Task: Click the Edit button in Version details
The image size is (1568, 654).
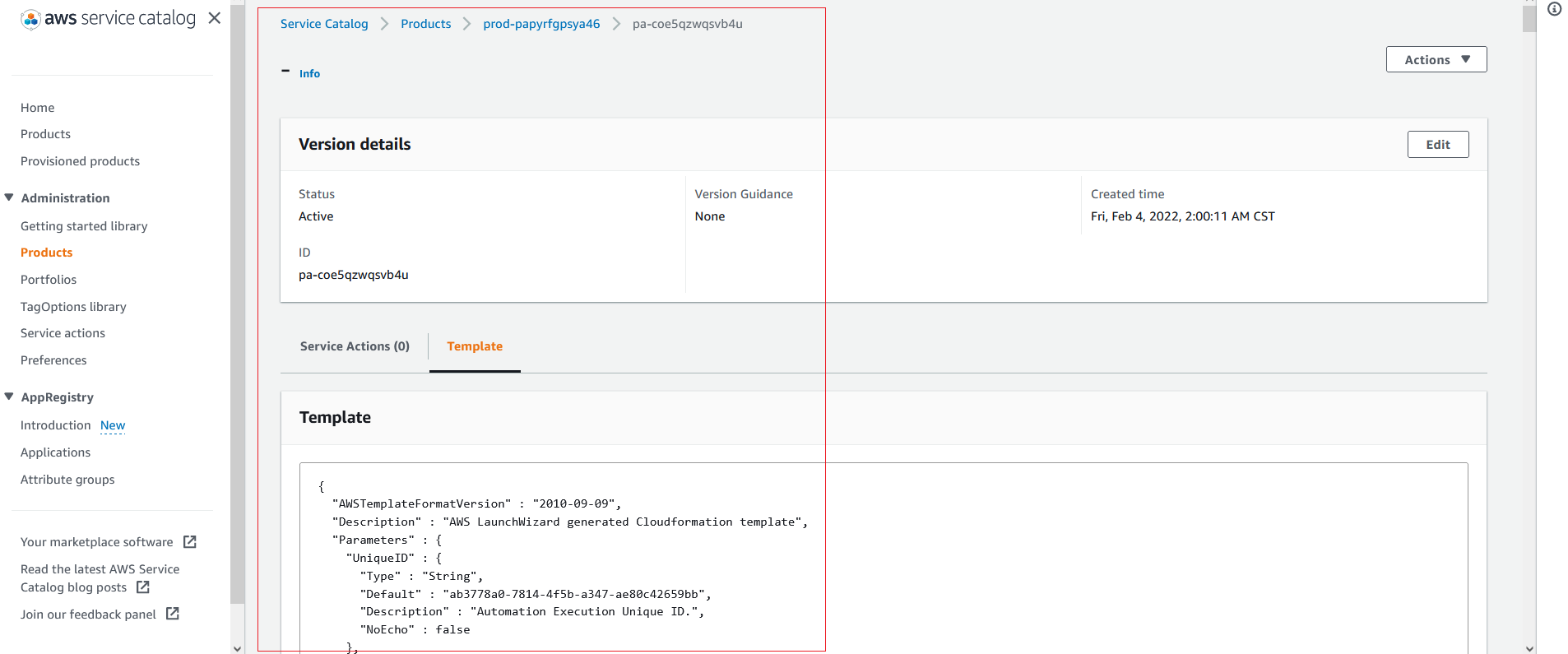Action: pyautogui.click(x=1438, y=144)
